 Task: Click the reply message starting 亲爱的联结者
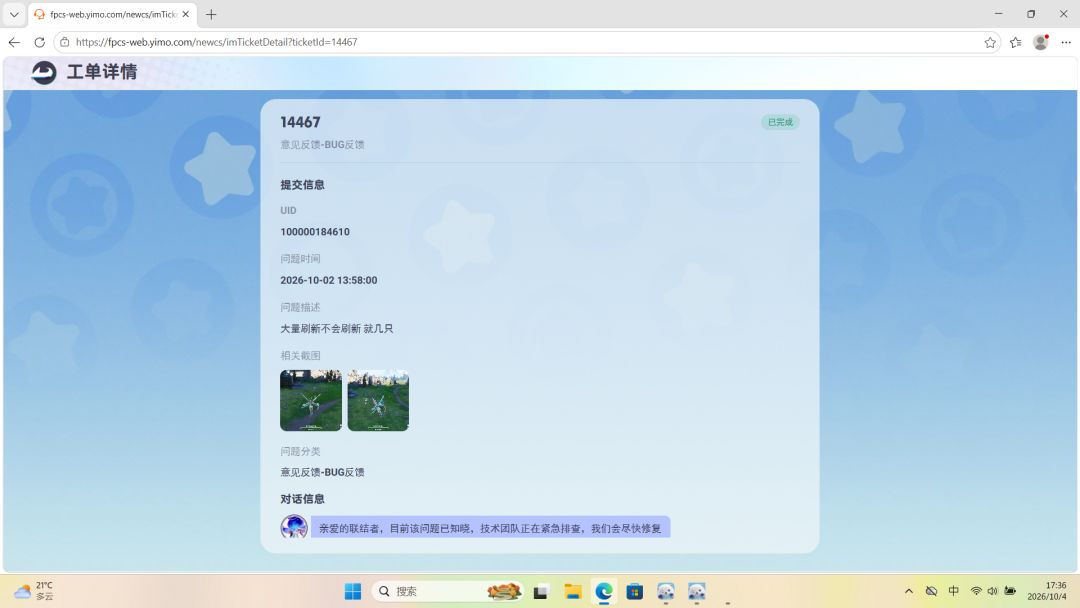pyautogui.click(x=490, y=528)
